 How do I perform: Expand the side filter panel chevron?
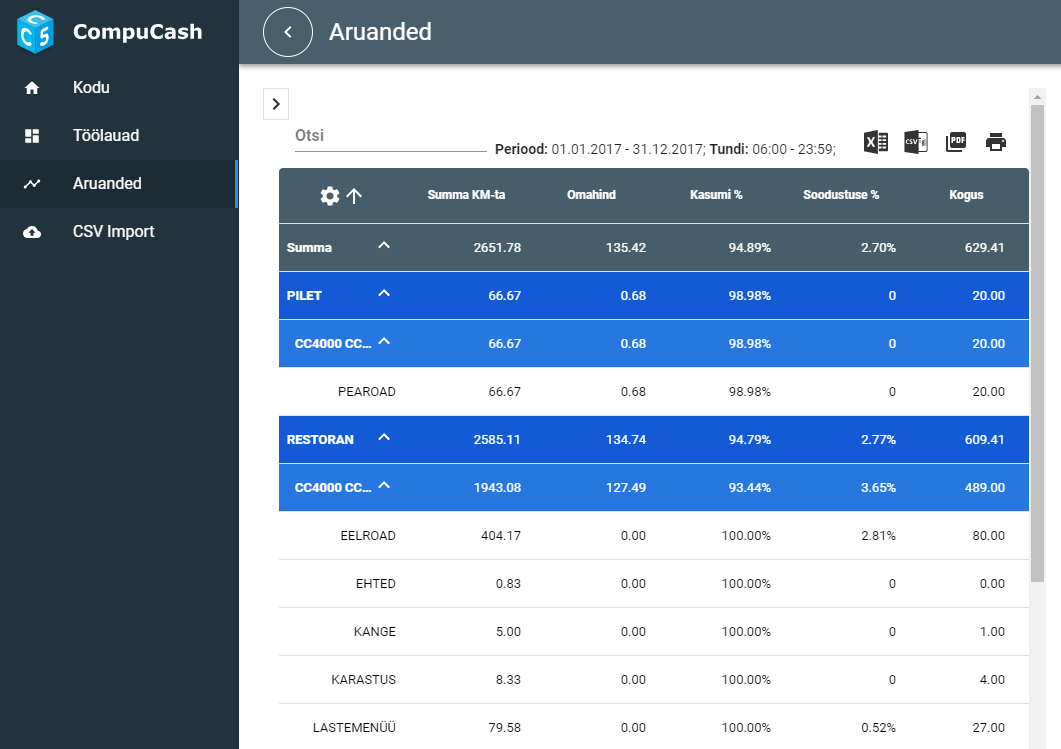click(276, 103)
